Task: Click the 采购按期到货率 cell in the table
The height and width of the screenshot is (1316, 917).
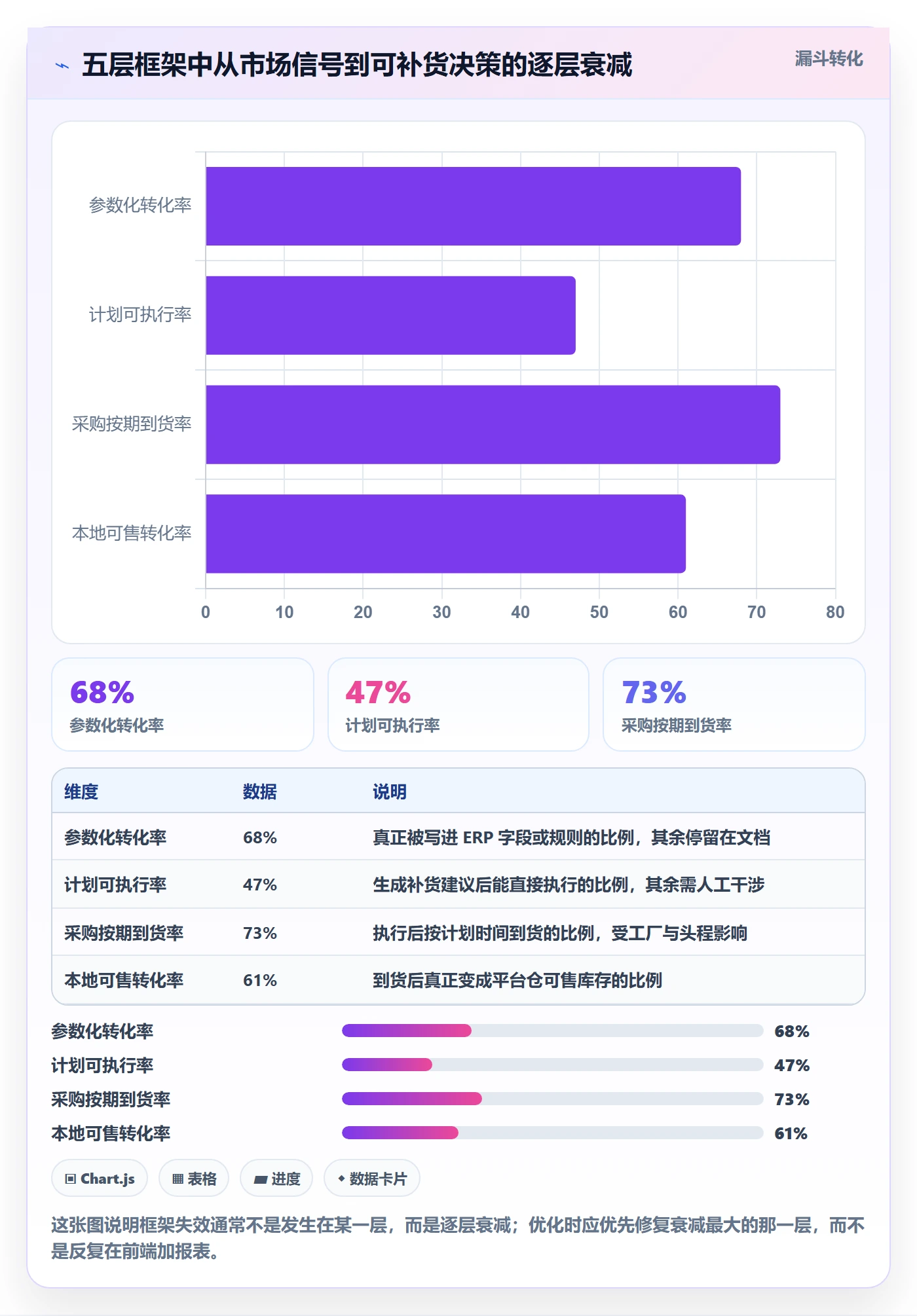Action: [x=124, y=933]
